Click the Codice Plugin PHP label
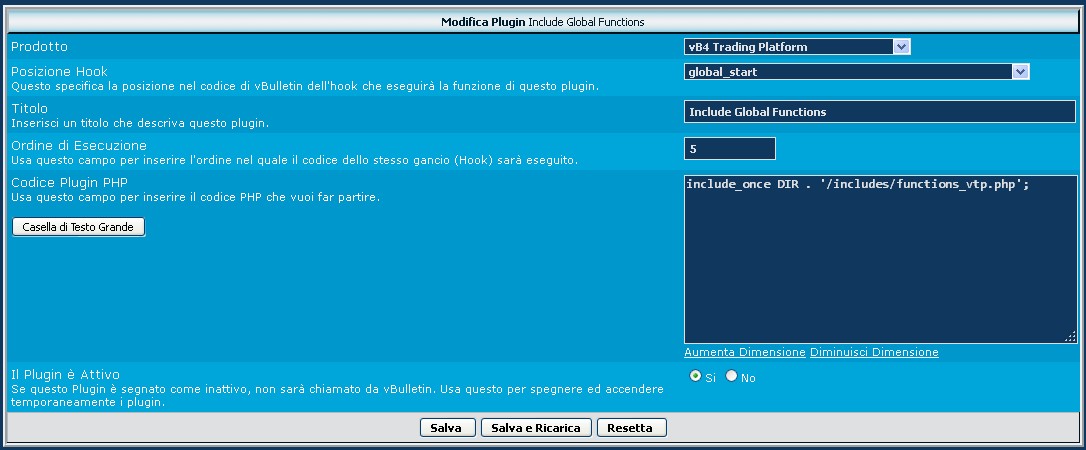This screenshot has width=1086, height=450. [x=69, y=182]
